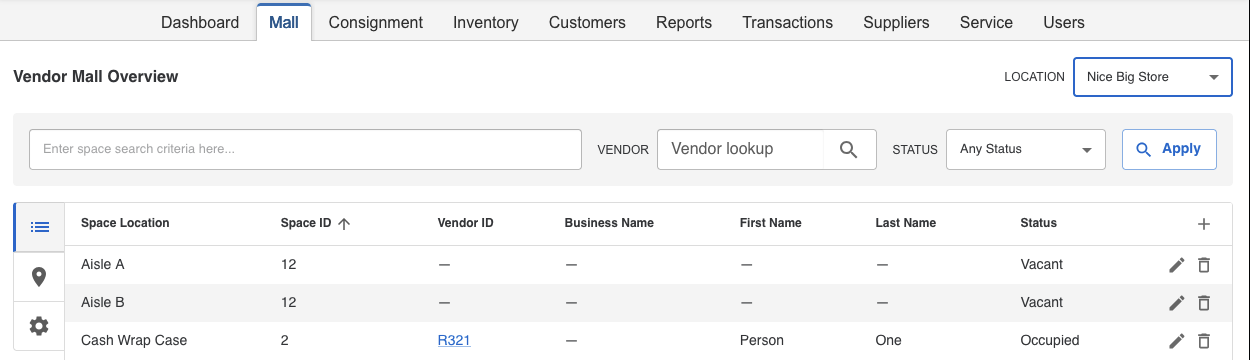Image resolution: width=1250 pixels, height=360 pixels.
Task: Select the Aisle A cell
Action: tap(103, 265)
